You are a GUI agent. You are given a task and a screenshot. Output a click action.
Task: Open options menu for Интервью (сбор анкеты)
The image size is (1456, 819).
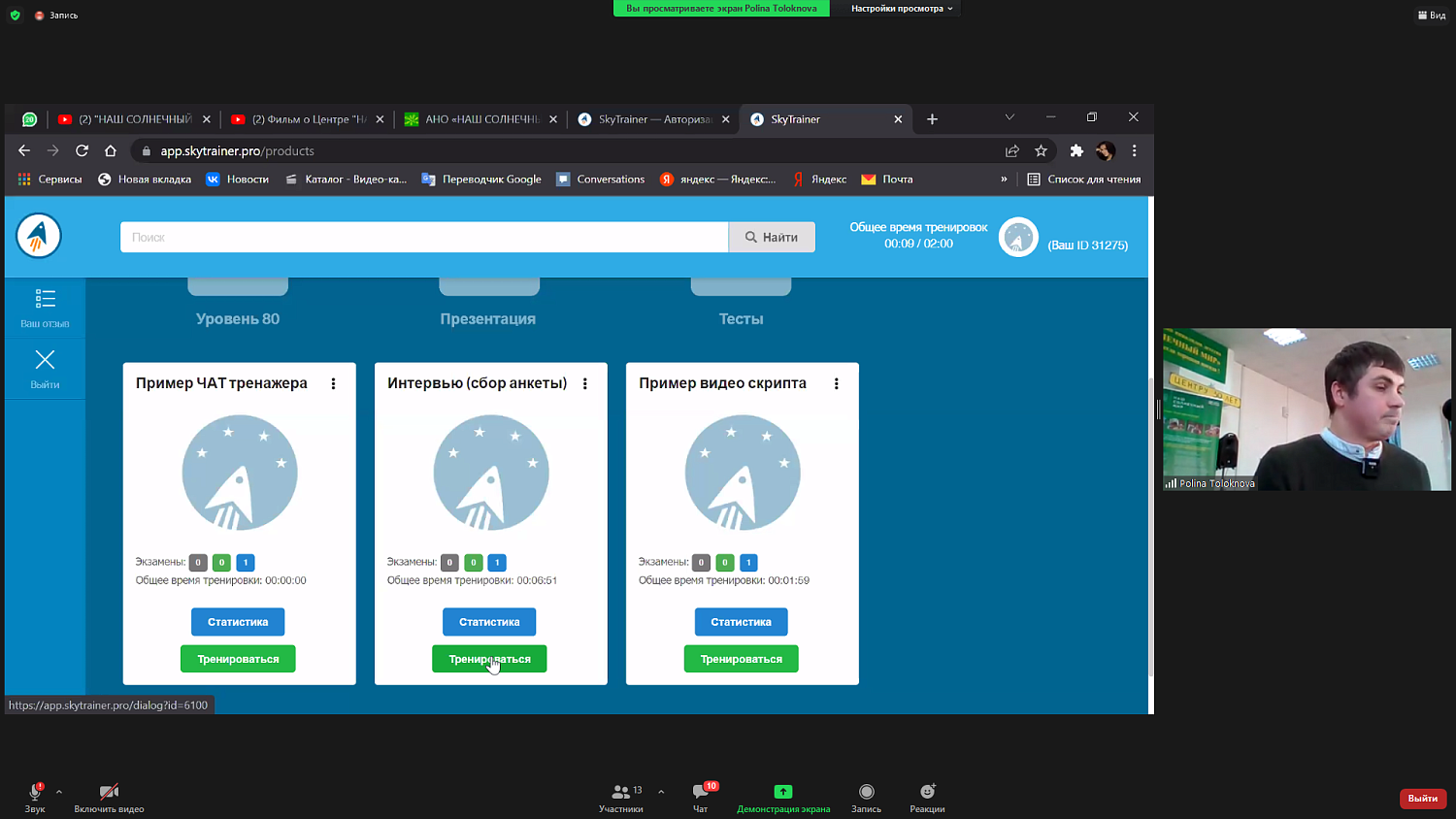pos(584,383)
